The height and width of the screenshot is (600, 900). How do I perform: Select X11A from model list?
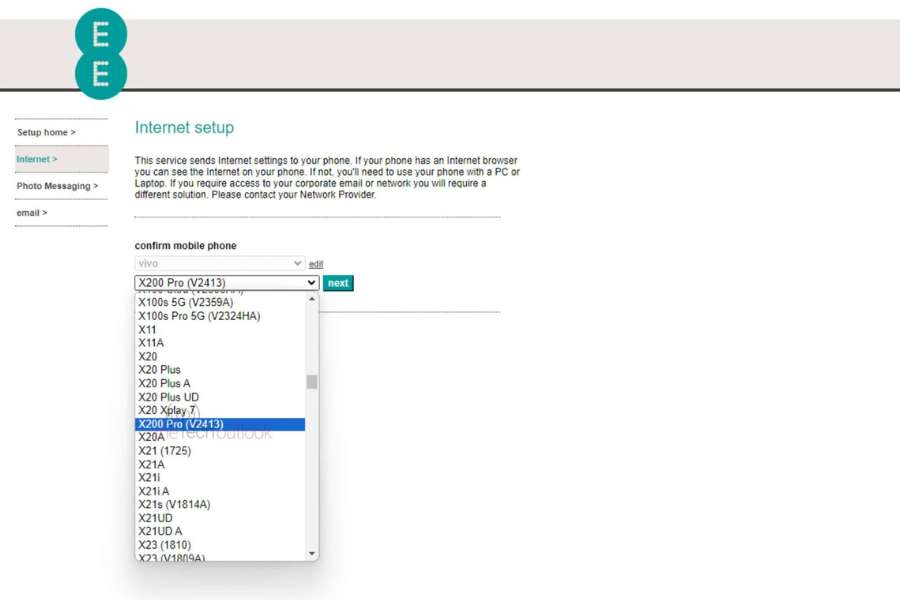(151, 343)
